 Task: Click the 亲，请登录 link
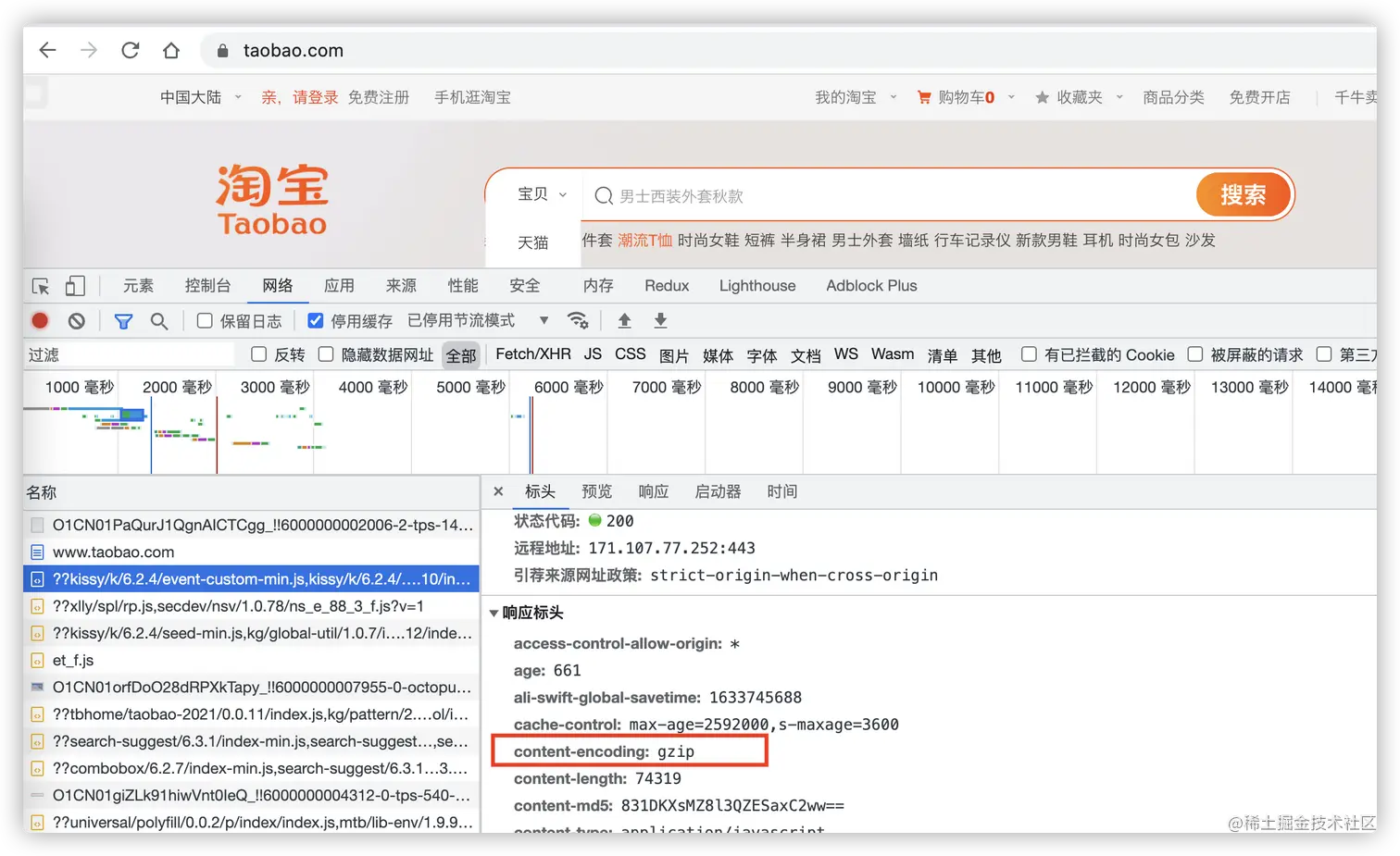[x=300, y=97]
